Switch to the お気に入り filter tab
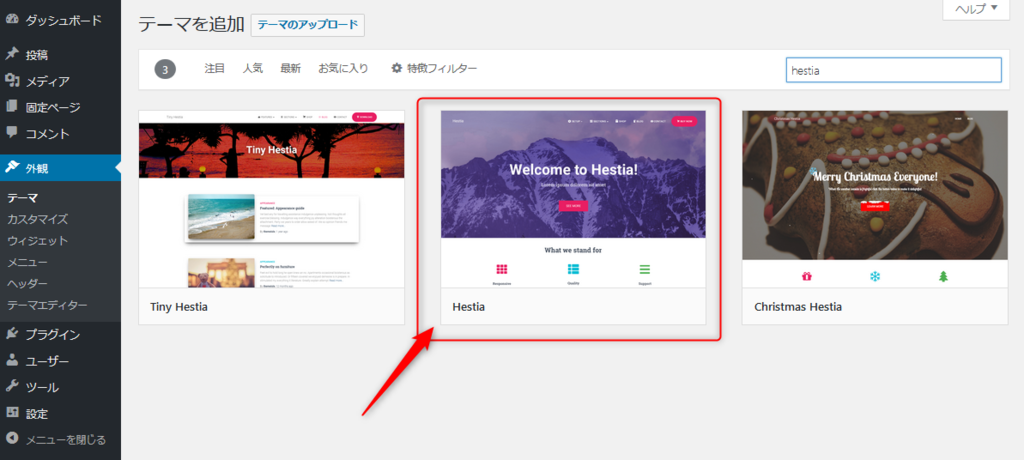This screenshot has width=1024, height=460. pyautogui.click(x=344, y=68)
